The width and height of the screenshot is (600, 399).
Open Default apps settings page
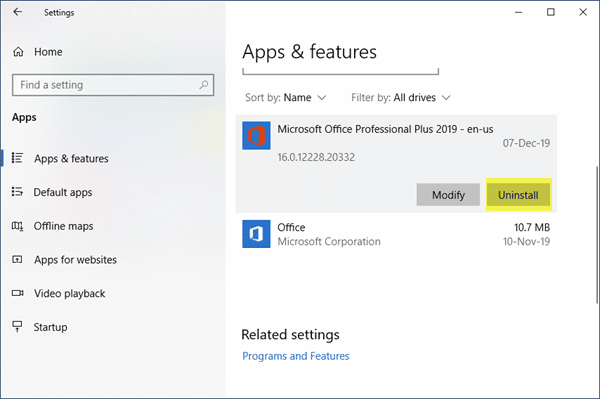coord(63,192)
